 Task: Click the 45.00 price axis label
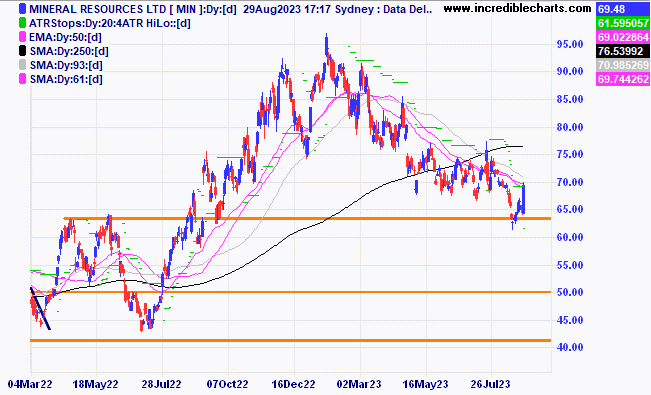click(x=570, y=320)
